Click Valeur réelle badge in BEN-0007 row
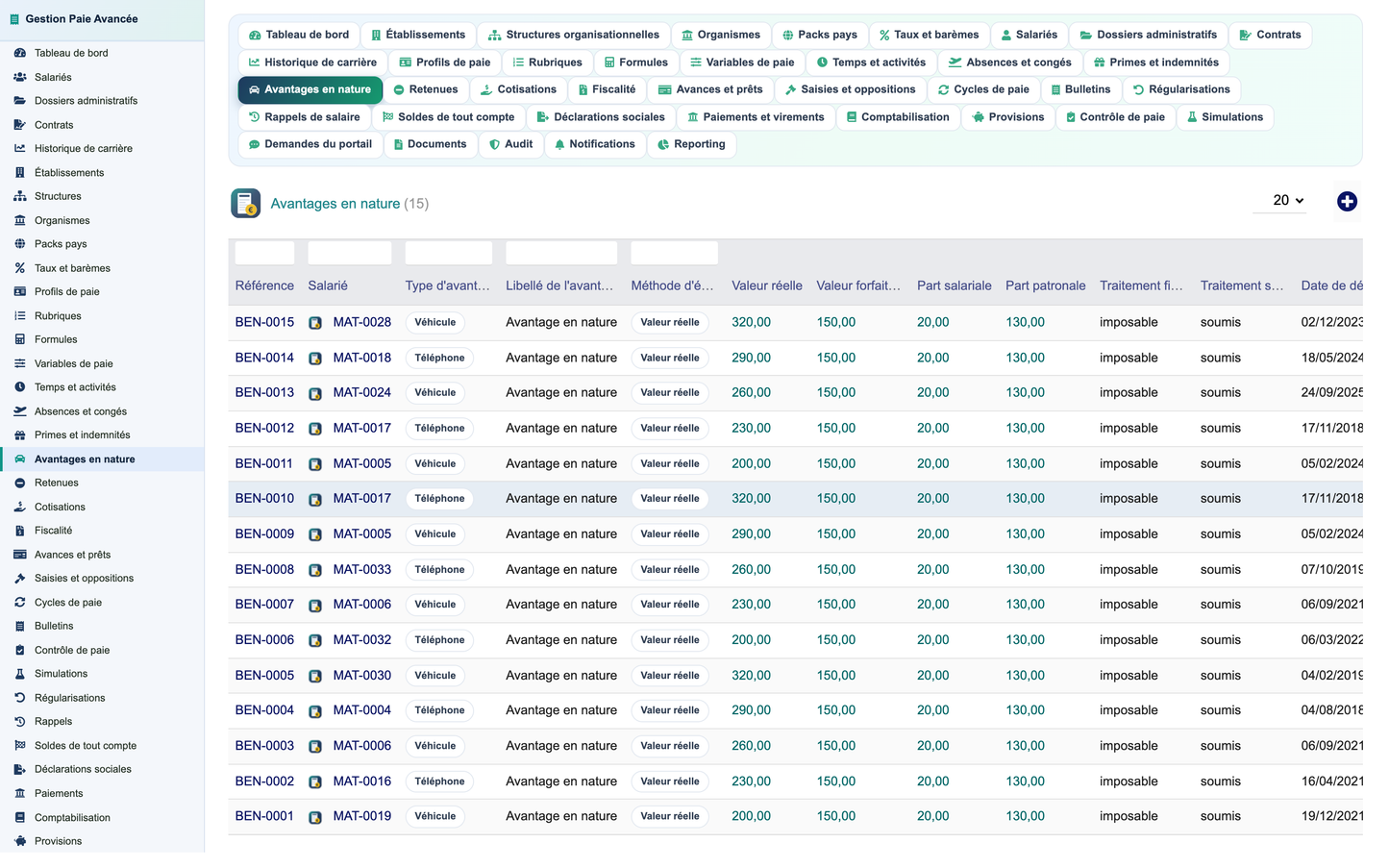This screenshot has width=1389, height=868. [x=670, y=605]
